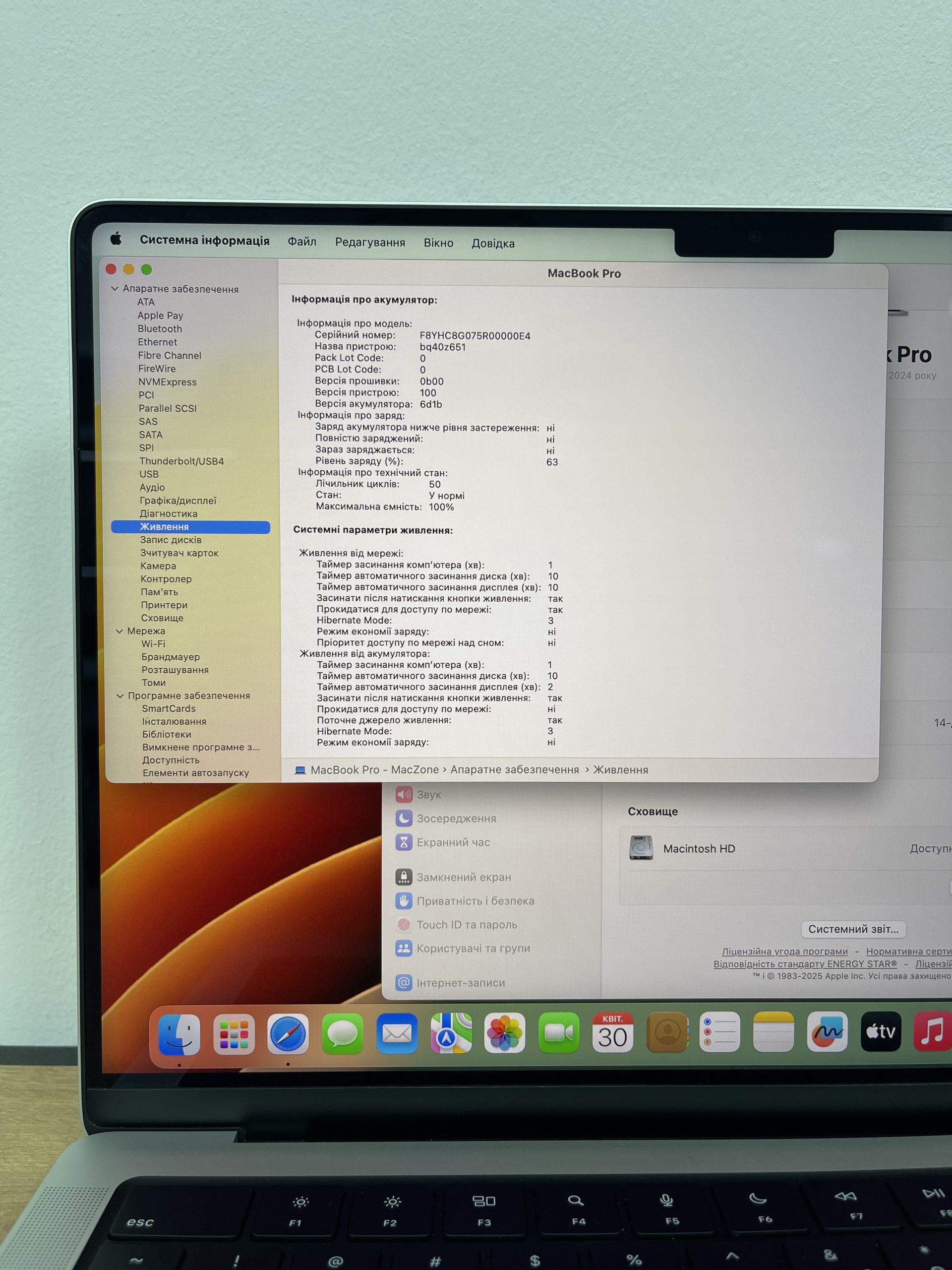This screenshot has width=952, height=1270.
Task: Select the highlighted Живлення sidebar item
Action: pyautogui.click(x=190, y=527)
